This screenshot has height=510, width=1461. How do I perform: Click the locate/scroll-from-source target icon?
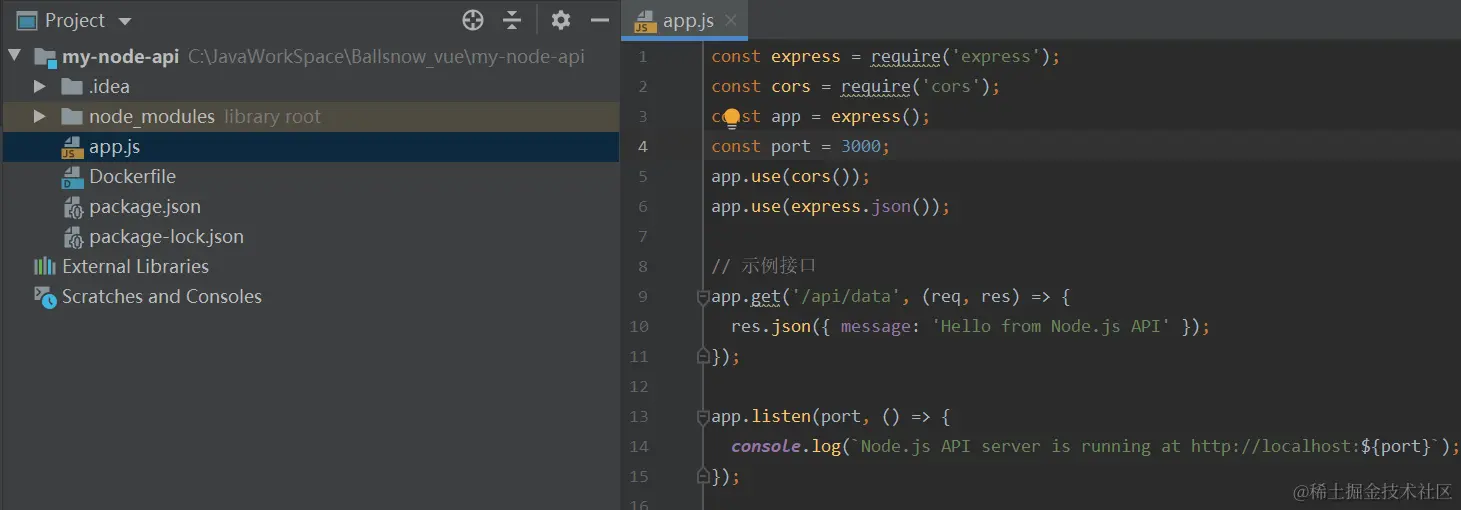point(473,20)
